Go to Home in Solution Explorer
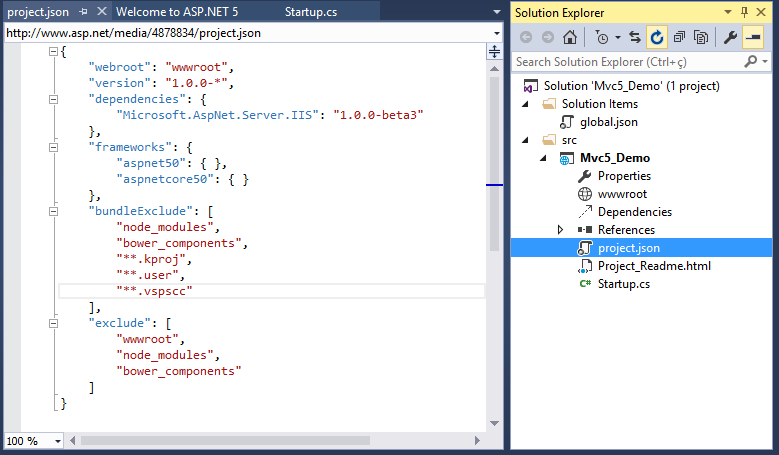 [570, 37]
